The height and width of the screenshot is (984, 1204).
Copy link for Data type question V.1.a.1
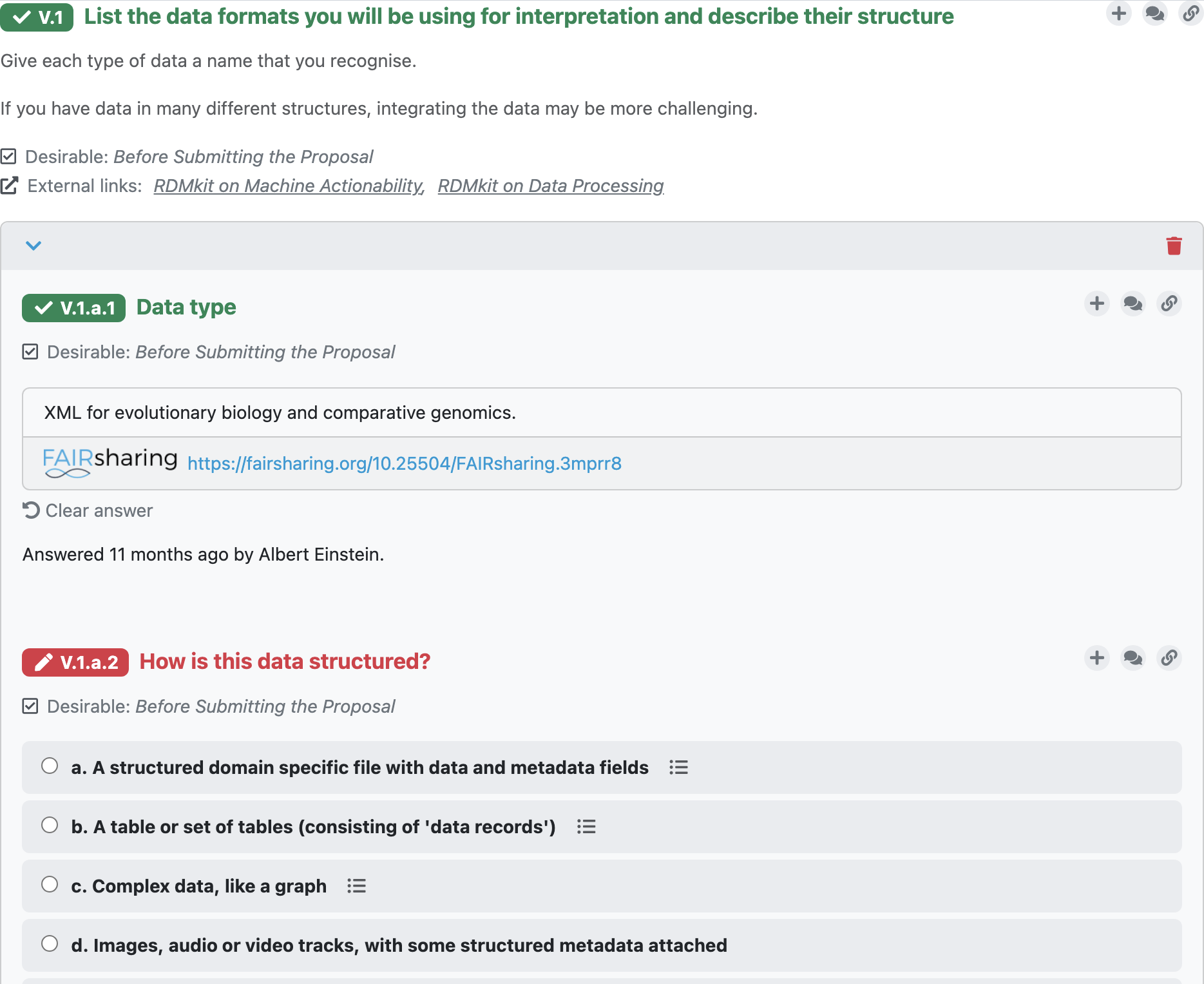point(1169,304)
